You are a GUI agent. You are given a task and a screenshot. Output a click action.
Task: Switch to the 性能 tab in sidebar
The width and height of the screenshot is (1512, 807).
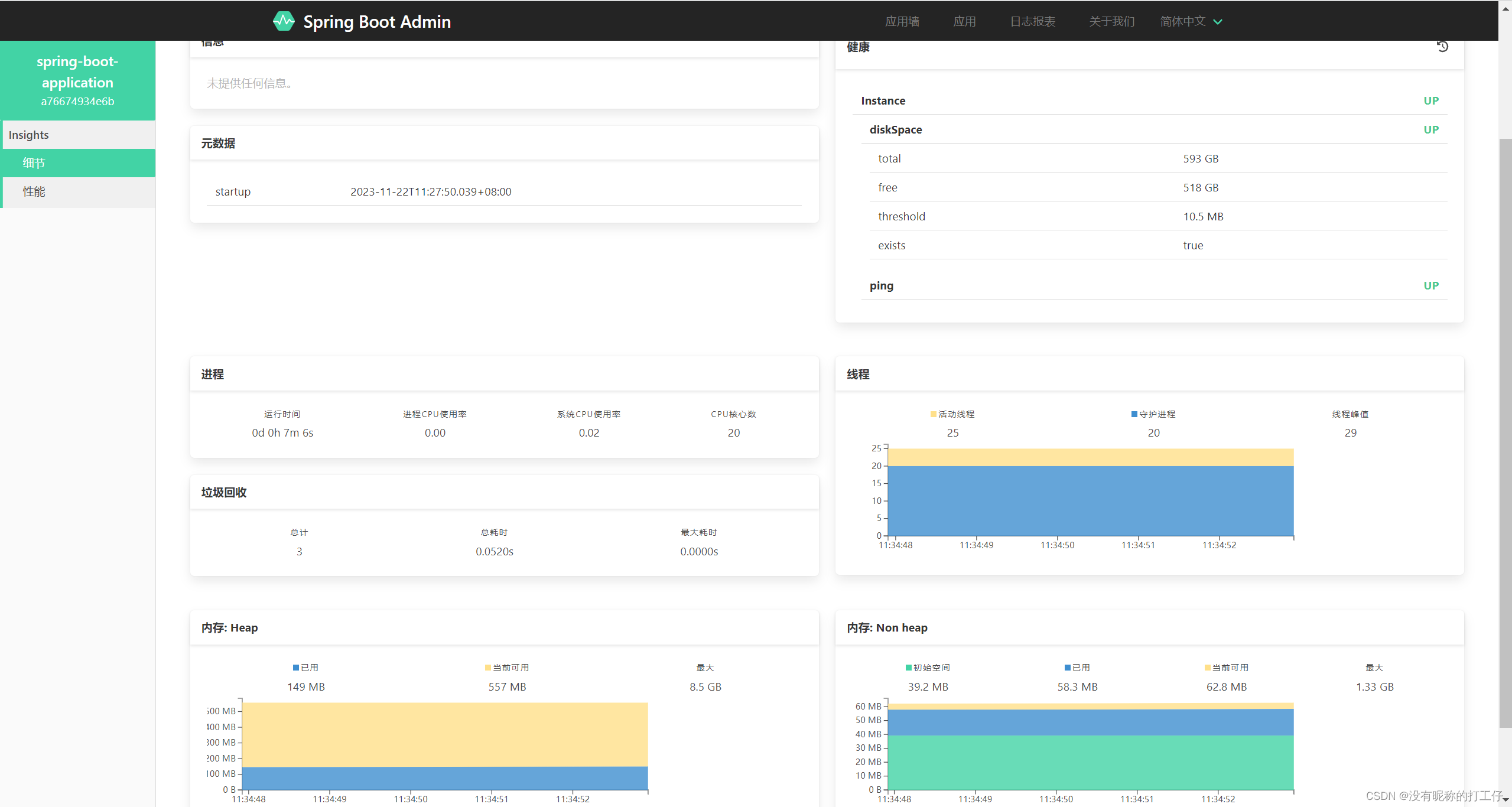click(34, 191)
